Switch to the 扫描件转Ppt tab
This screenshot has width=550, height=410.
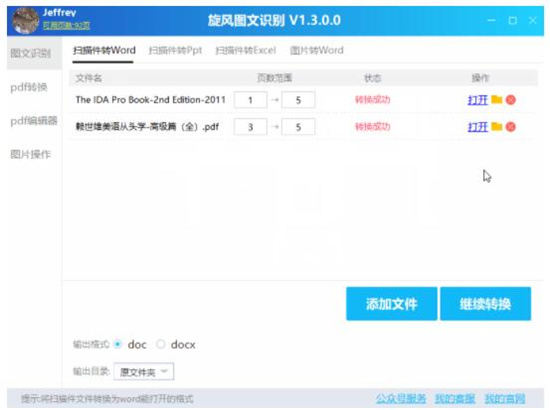(x=175, y=51)
